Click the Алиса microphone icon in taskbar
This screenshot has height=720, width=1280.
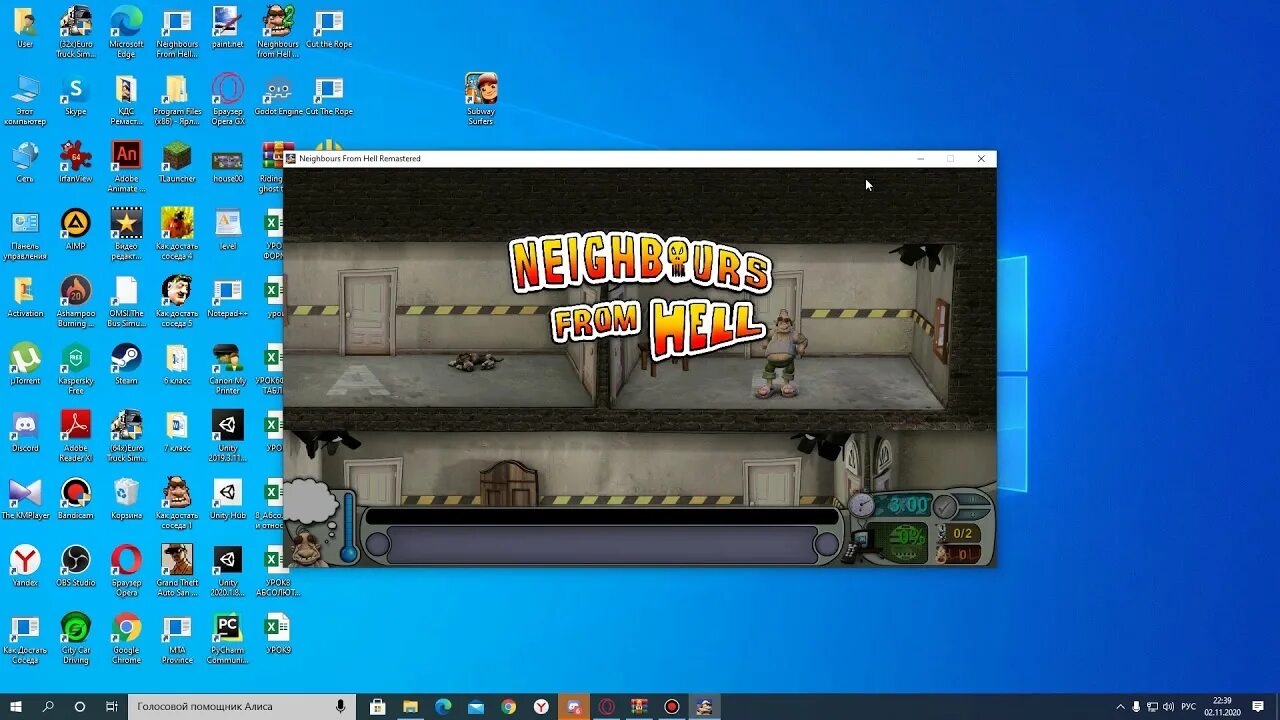(x=341, y=707)
